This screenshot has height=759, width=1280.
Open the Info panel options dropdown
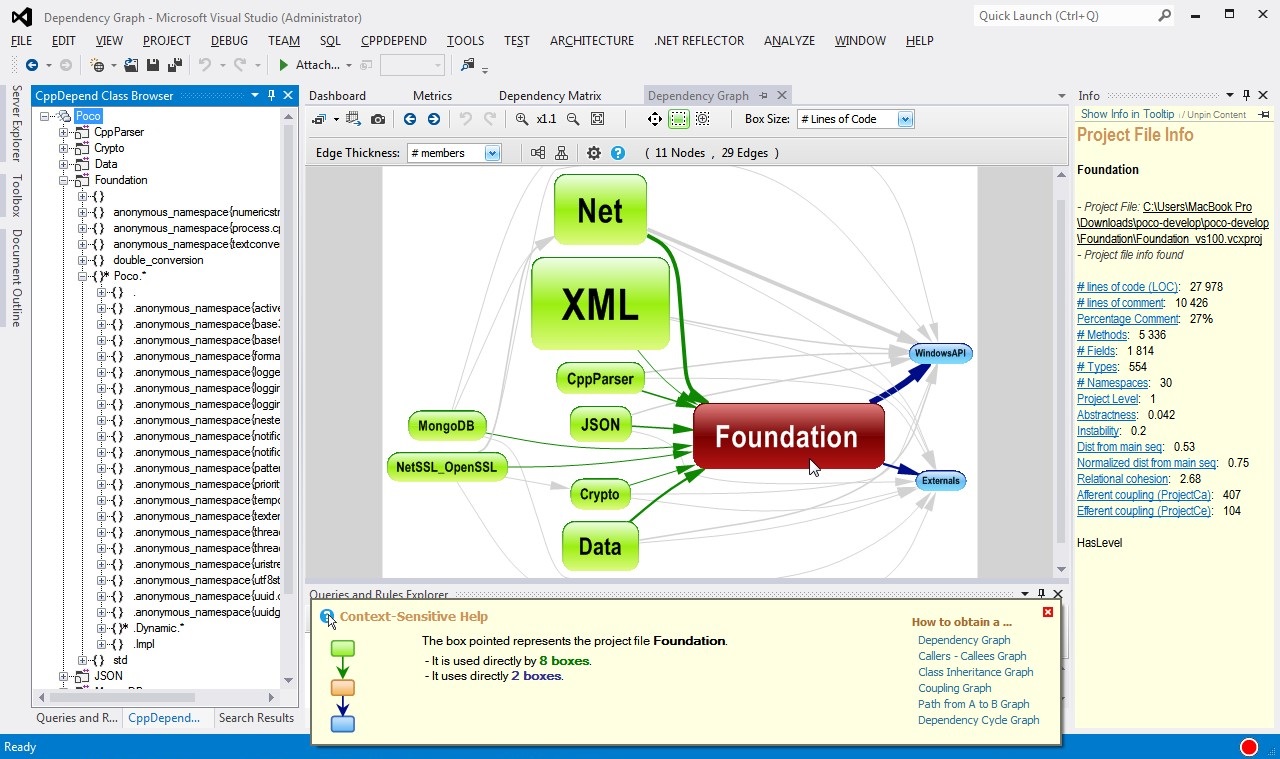[1230, 96]
